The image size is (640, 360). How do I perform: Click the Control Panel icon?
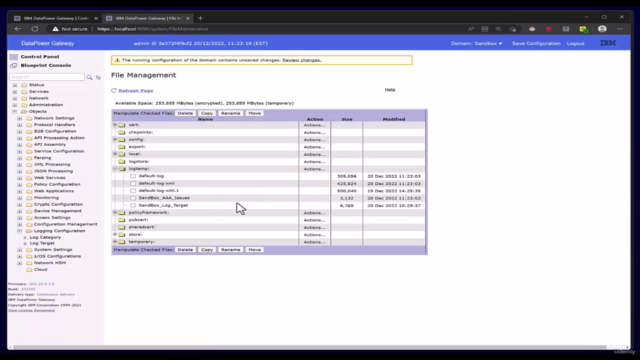[x=13, y=57]
